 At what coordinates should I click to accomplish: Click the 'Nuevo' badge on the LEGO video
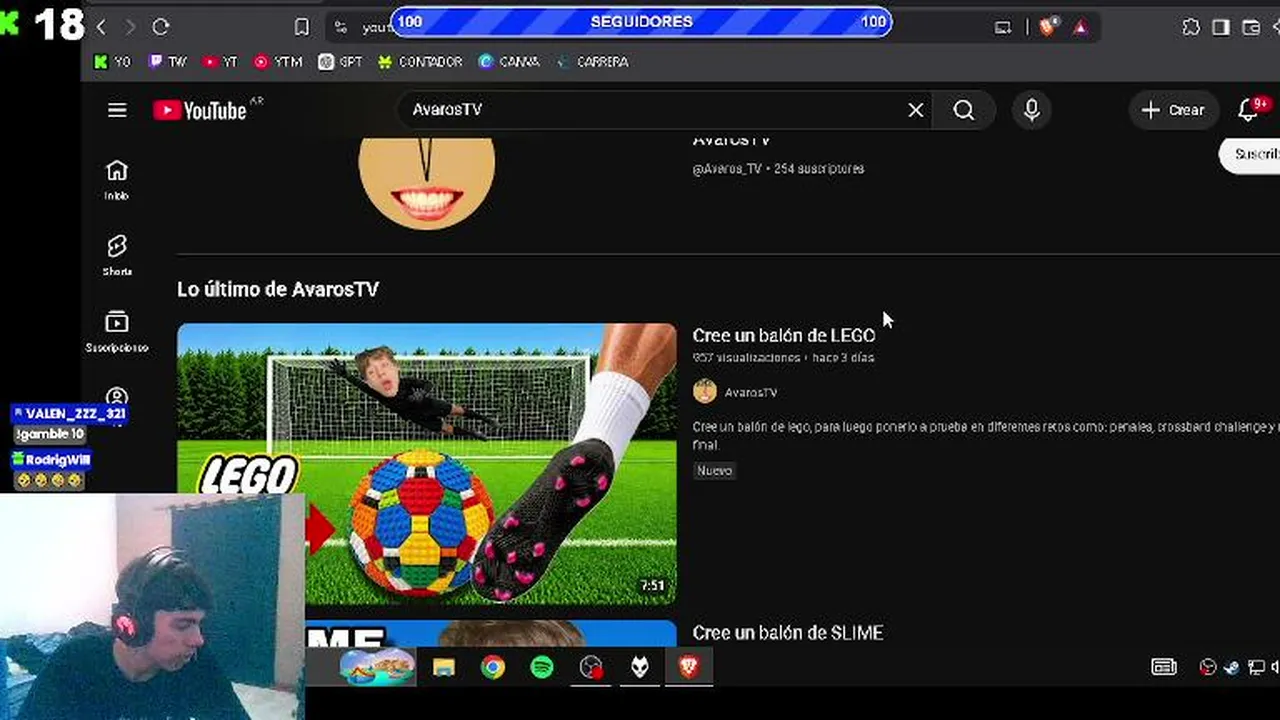(714, 471)
